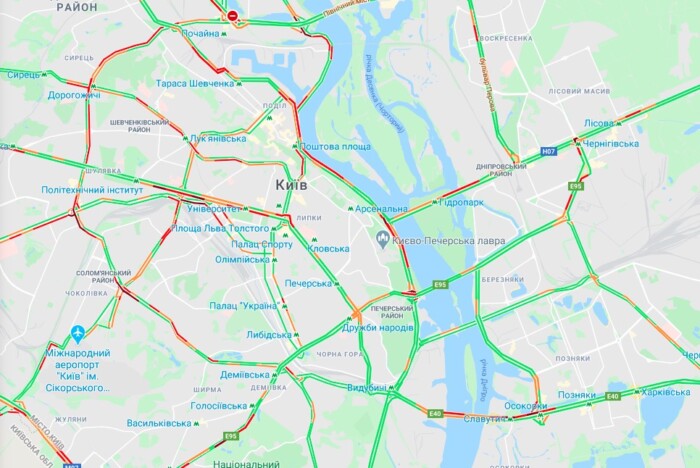Select the Kyiv airport plane icon
Viewport: 700px width, 468px height.
coord(78,334)
